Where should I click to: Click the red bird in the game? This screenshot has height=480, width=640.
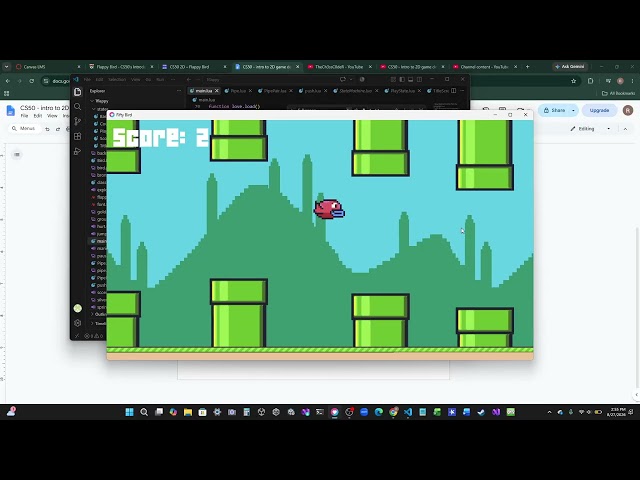329,209
